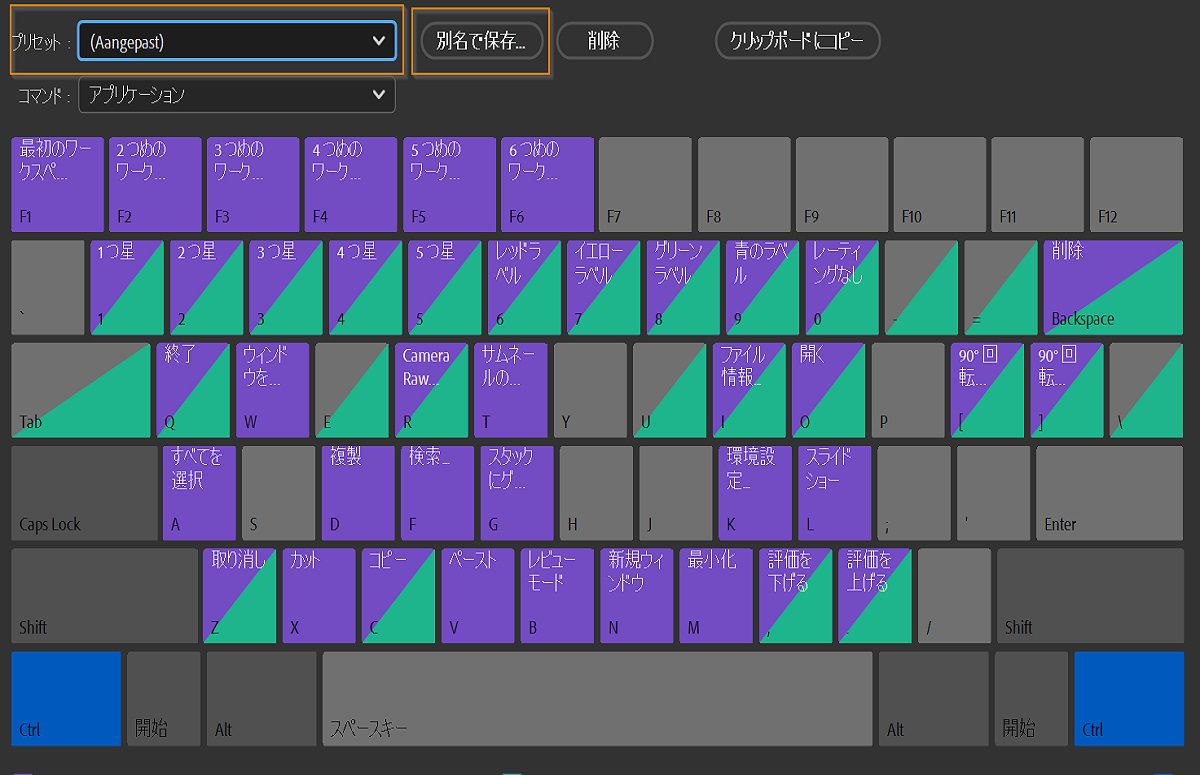Select the Backspace key labeled 削除
This screenshot has width=1200, height=775.
[x=1114, y=287]
